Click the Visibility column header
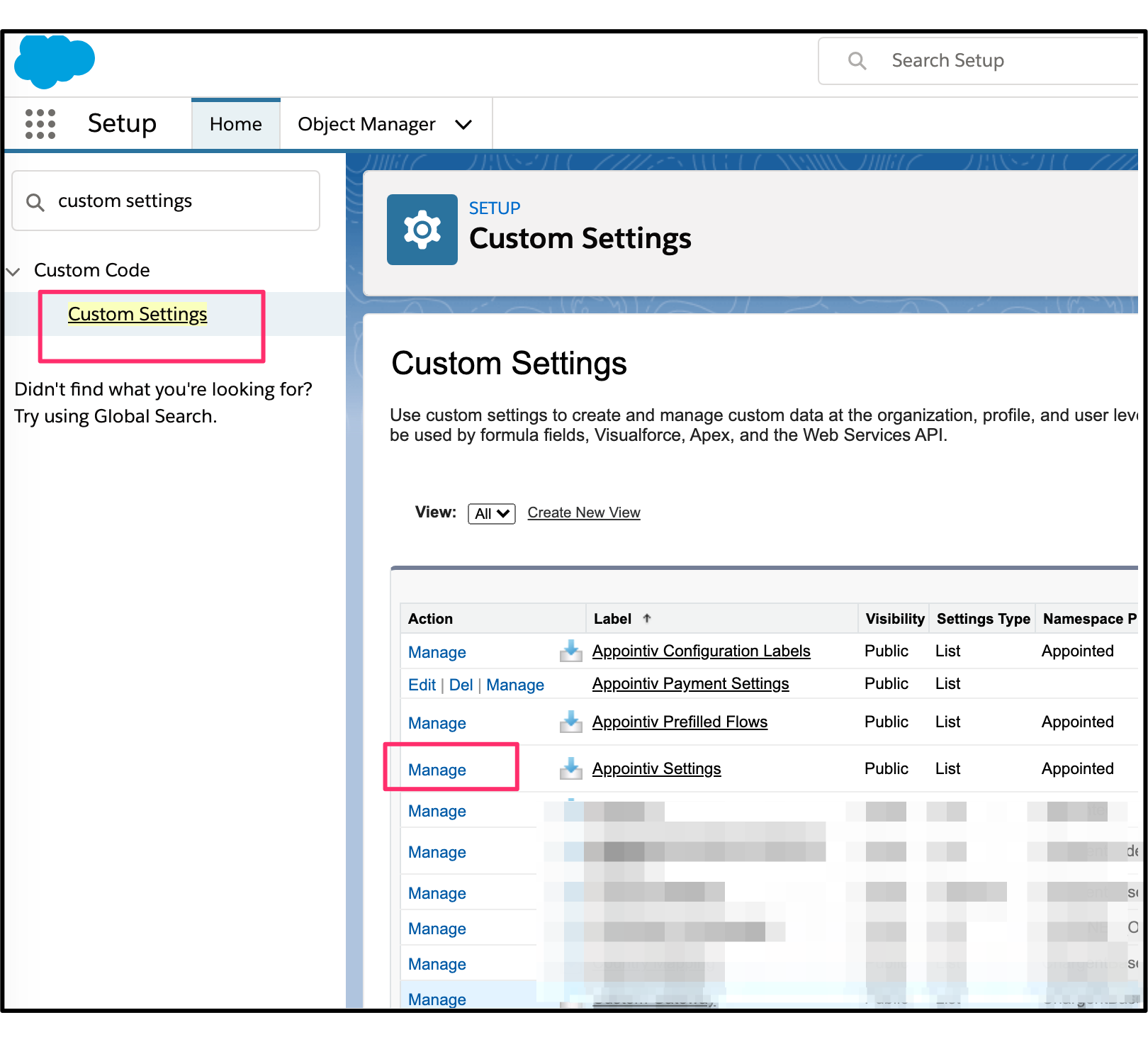This screenshot has height=1042, width=1148. click(894, 618)
